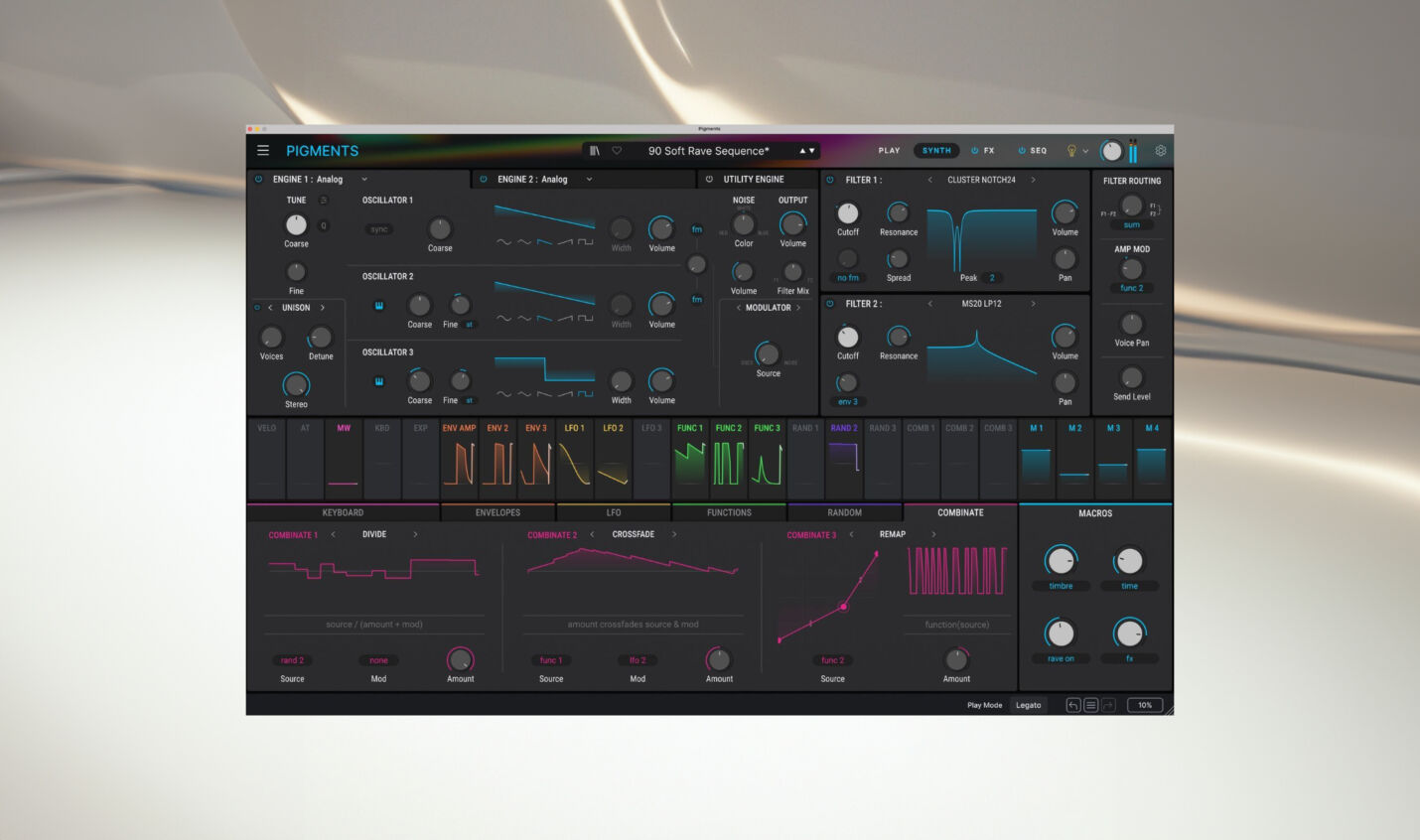Open the settings gear

[x=1160, y=150]
